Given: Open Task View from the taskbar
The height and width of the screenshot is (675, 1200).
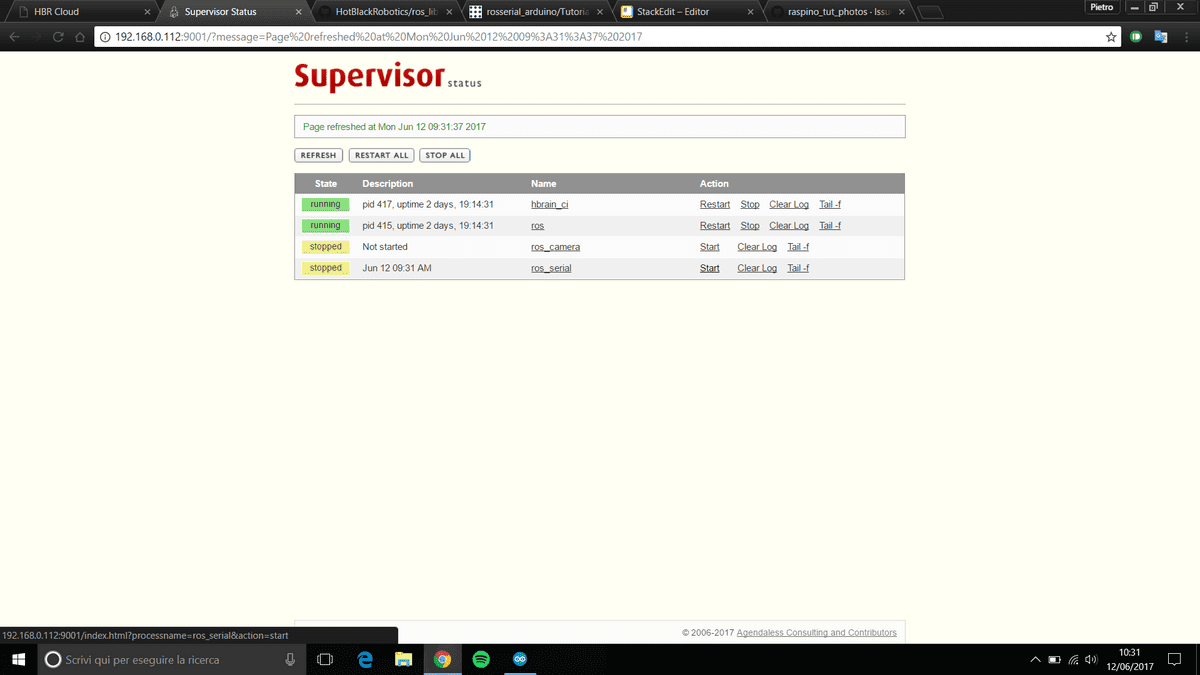Looking at the screenshot, I should click(324, 659).
